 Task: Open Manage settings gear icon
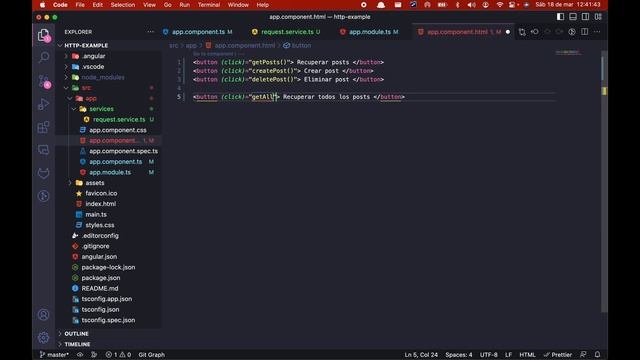click(x=44, y=338)
